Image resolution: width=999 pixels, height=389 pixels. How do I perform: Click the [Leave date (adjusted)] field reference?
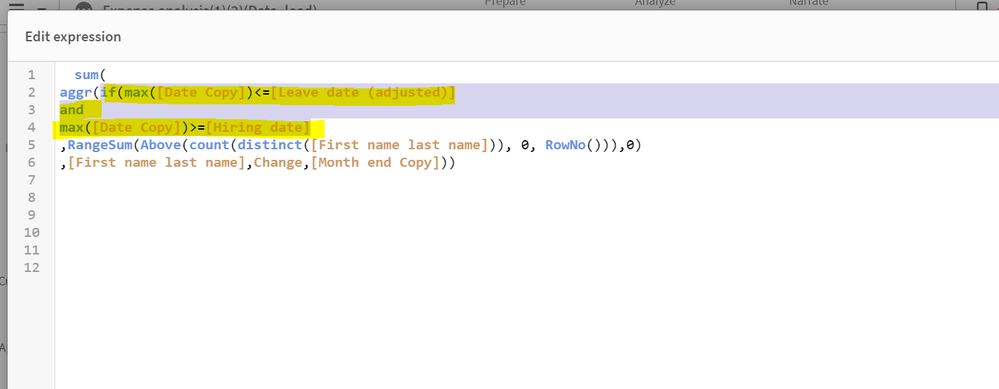pos(363,92)
